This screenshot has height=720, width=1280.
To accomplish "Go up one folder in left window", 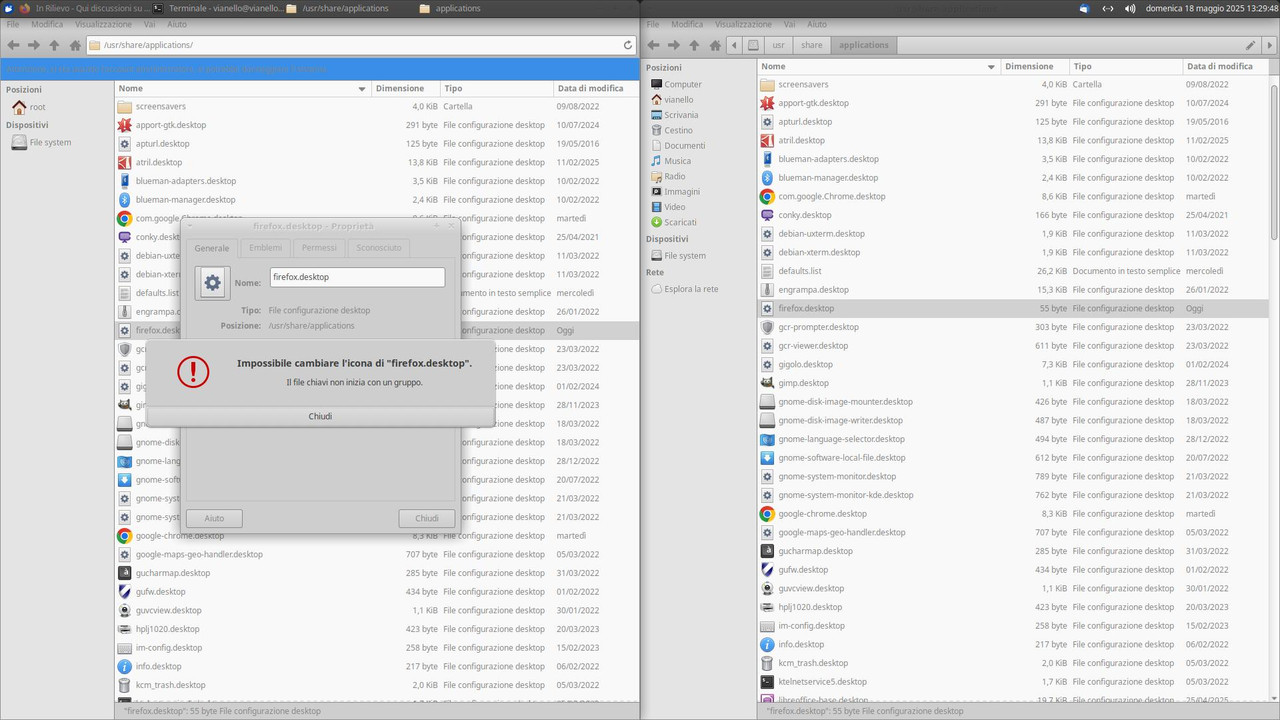I will pos(54,45).
